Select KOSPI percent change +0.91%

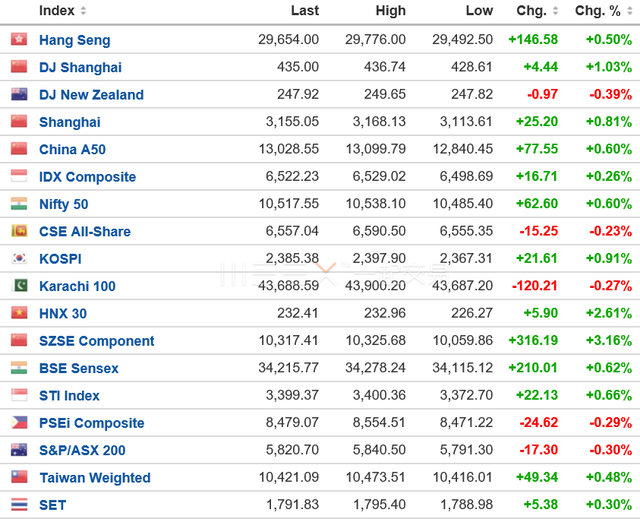point(609,258)
